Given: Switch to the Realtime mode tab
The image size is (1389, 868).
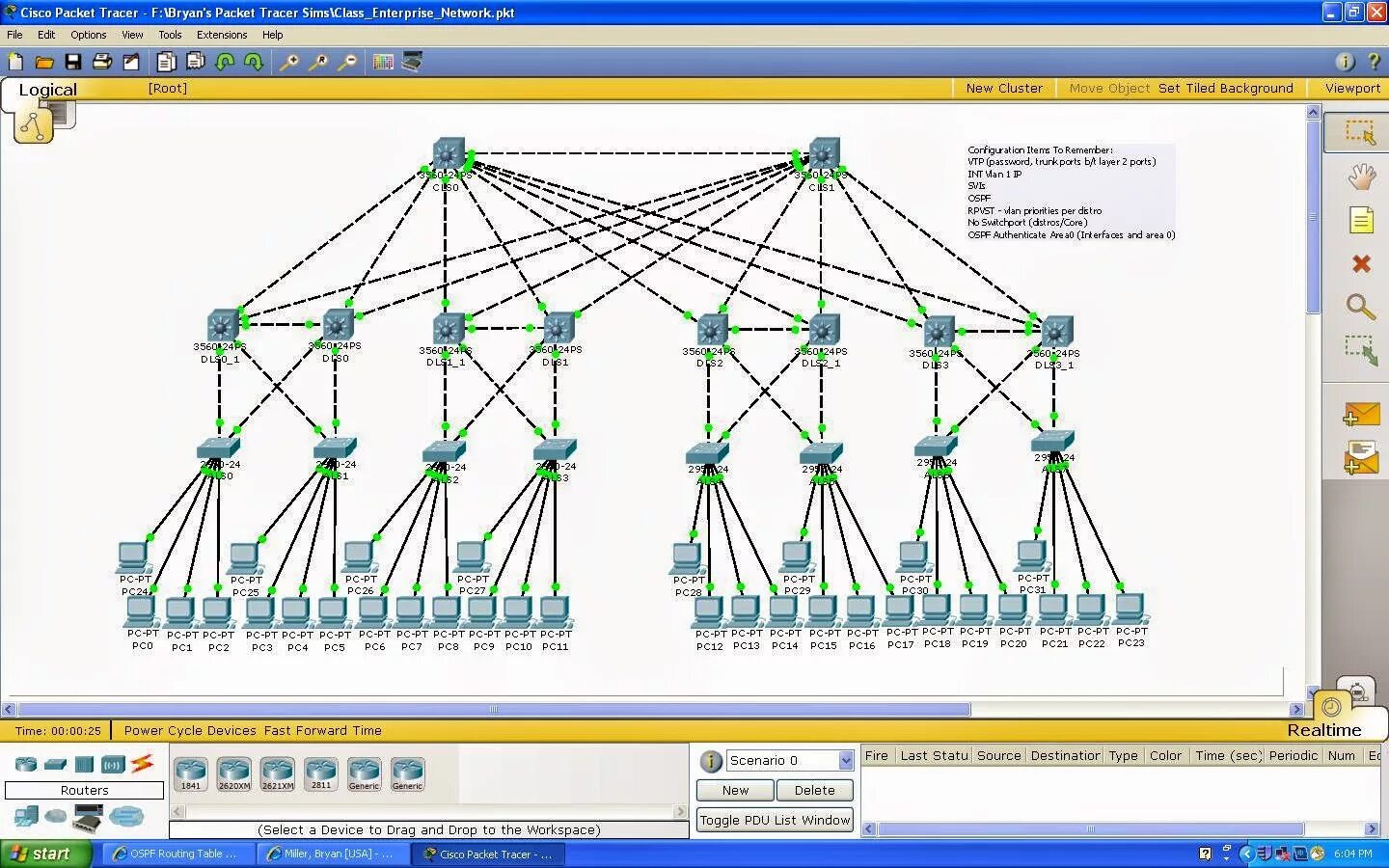Looking at the screenshot, I should tap(1325, 730).
